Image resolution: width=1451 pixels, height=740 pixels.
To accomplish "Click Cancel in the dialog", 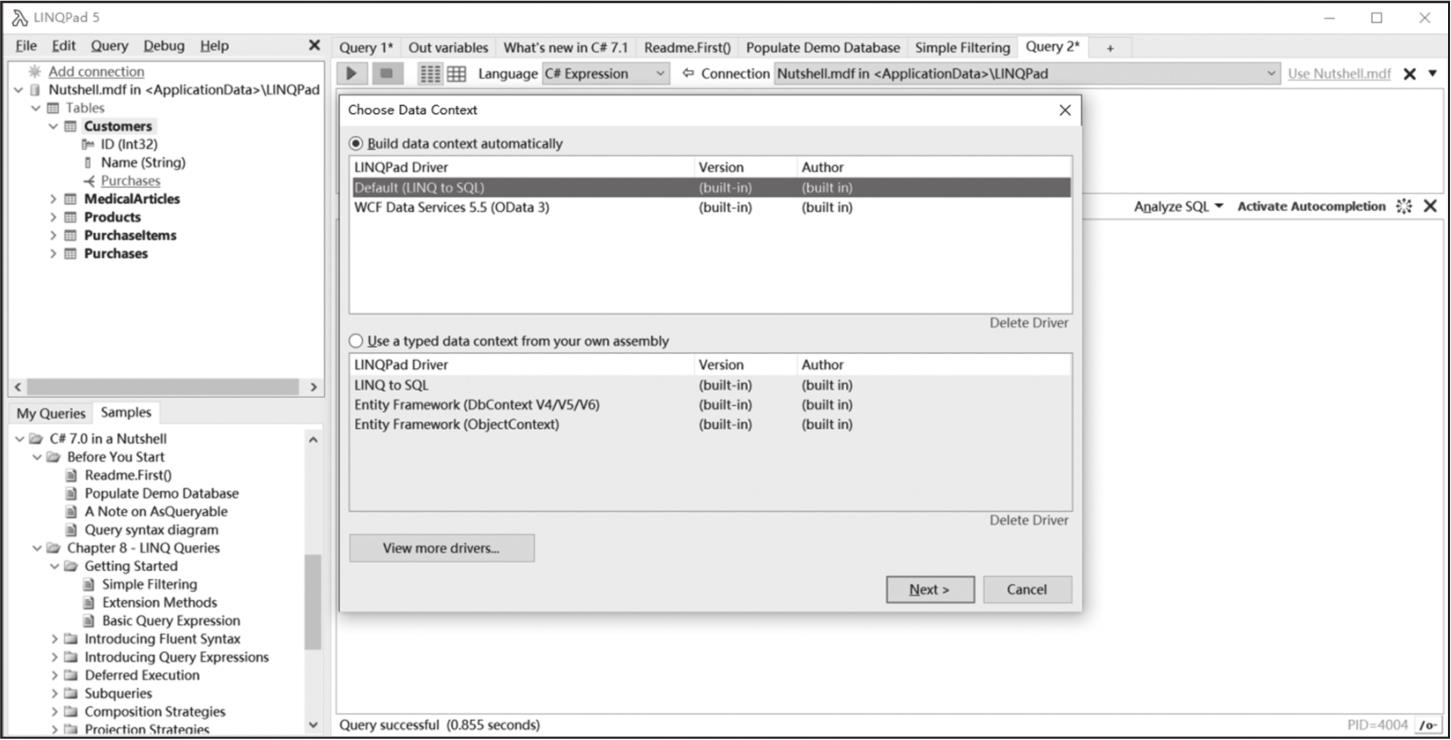I will coord(1027,589).
